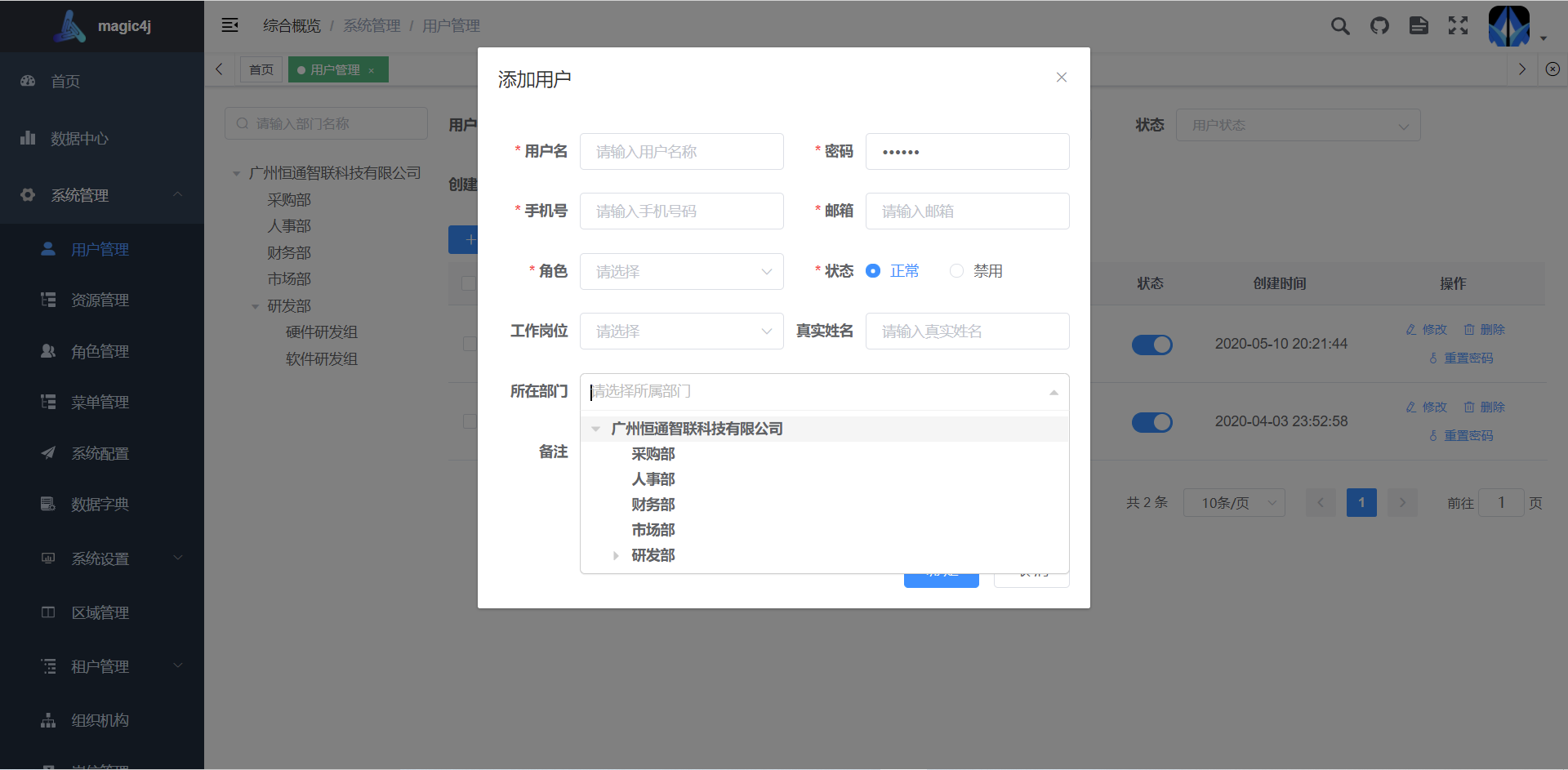
Task: Toggle status switch for 2020-05-10 row
Action: click(x=1152, y=345)
